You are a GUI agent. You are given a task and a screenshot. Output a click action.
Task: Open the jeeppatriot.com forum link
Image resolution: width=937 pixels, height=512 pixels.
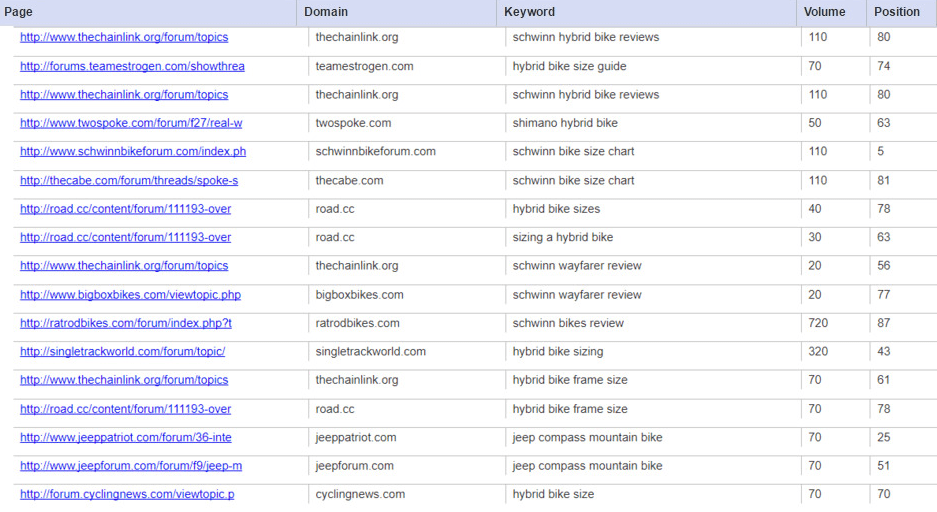pyautogui.click(x=125, y=437)
